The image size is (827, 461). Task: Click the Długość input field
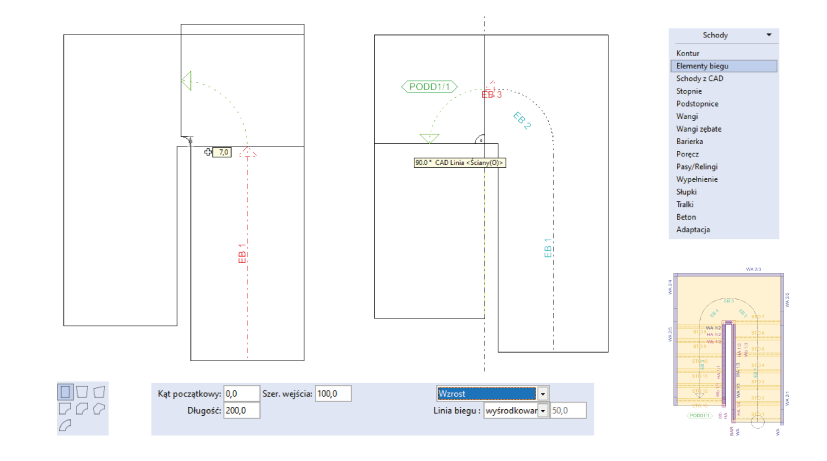(x=240, y=411)
